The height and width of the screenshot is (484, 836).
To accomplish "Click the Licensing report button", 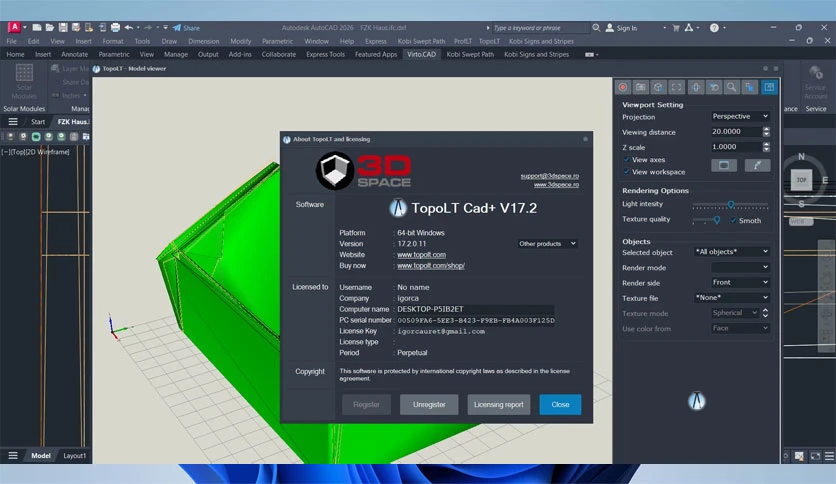I will [x=499, y=405].
